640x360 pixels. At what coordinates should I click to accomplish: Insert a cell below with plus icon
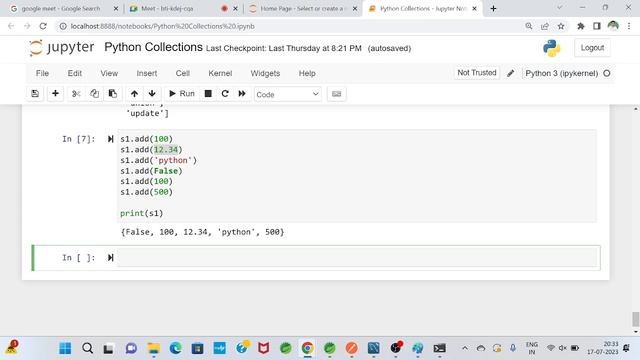coord(55,94)
